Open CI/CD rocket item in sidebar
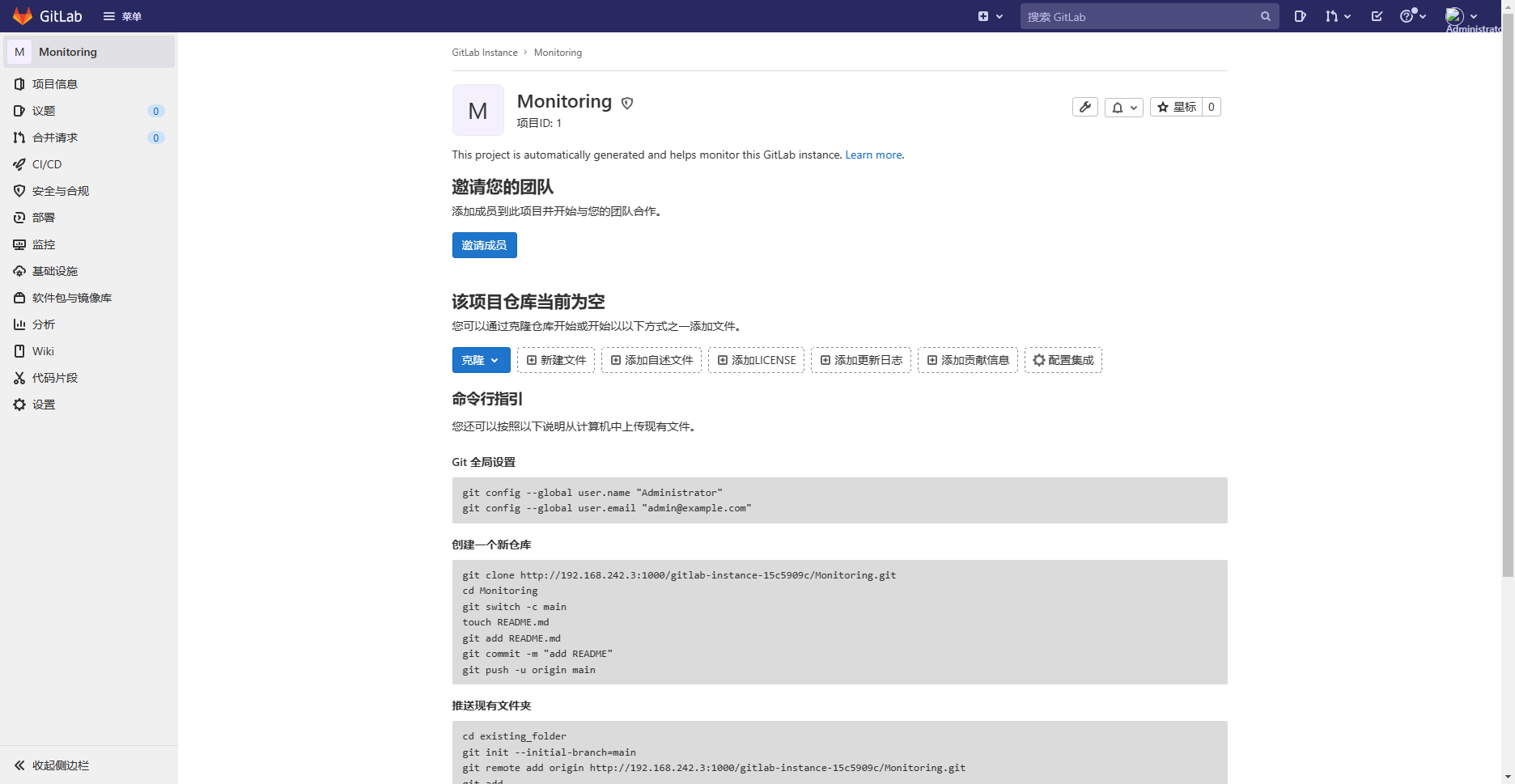This screenshot has height=784, width=1515. coord(89,164)
